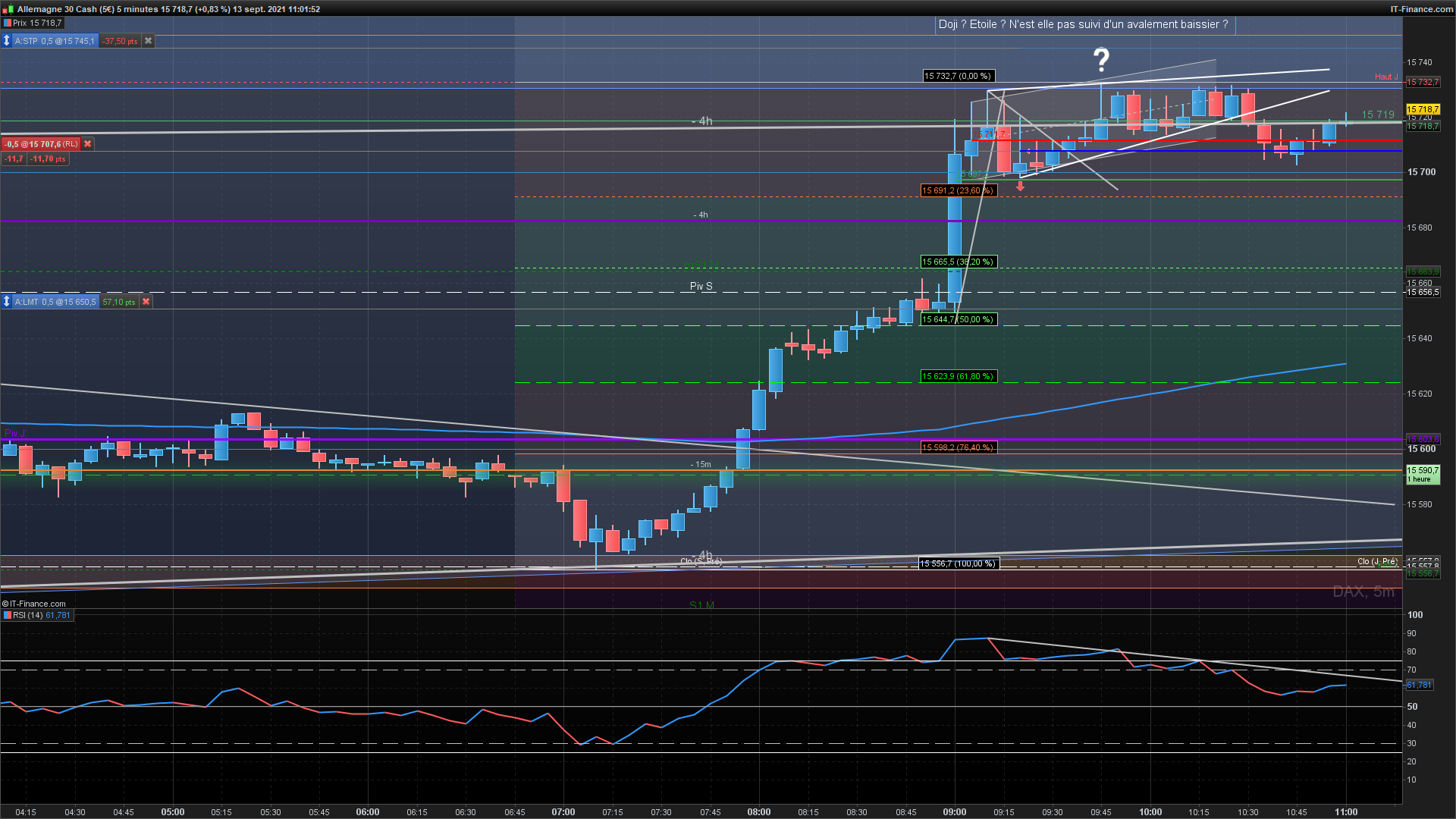
Task: Select the Doji Etoile text annotation
Action: 1083,24
